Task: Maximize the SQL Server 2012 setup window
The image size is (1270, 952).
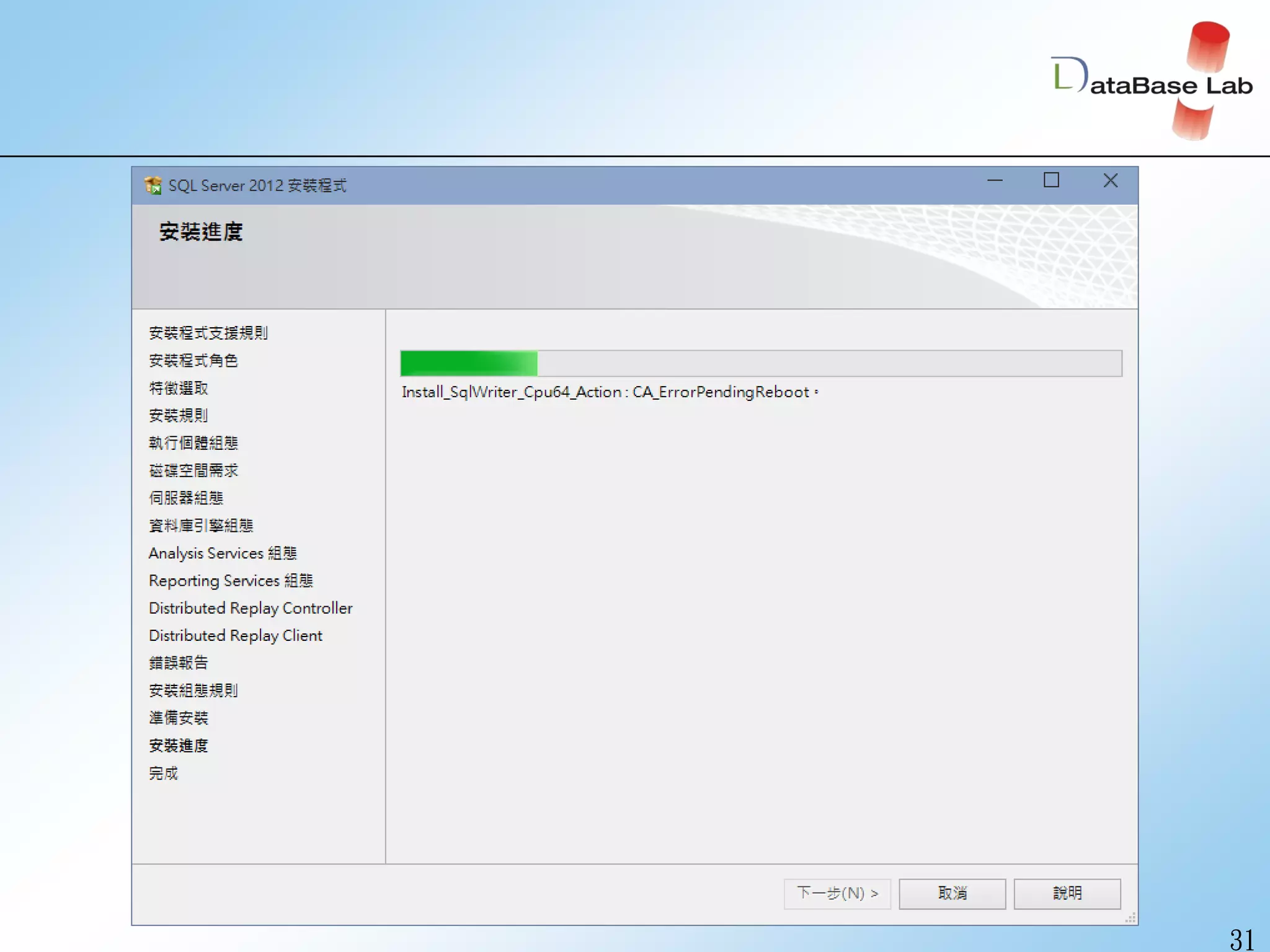Action: coord(1051,180)
